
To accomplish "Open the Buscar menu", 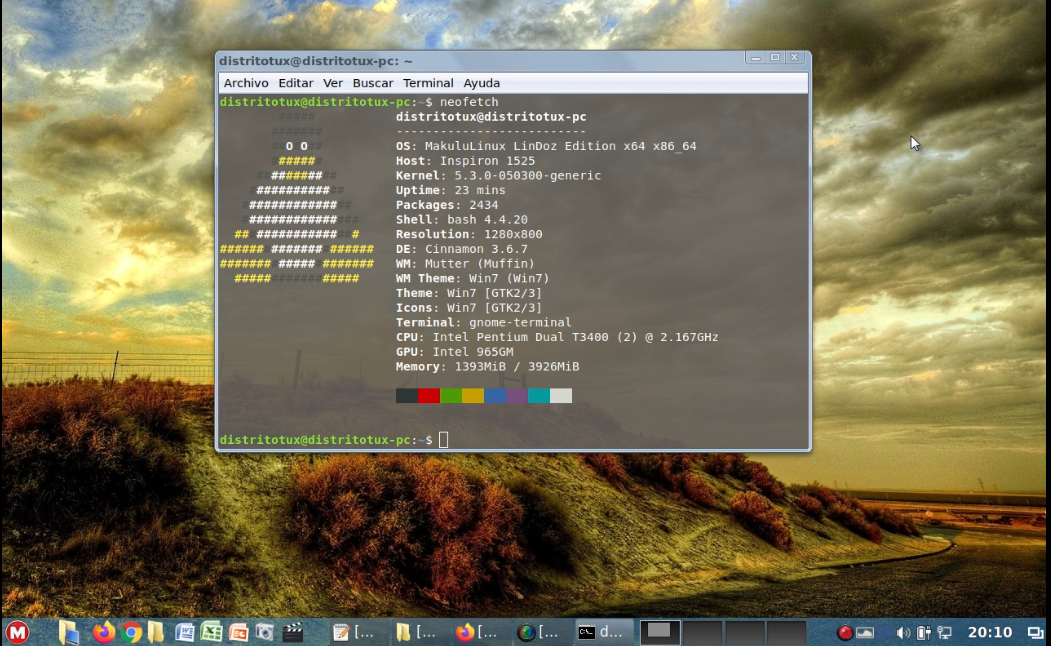I will [373, 83].
